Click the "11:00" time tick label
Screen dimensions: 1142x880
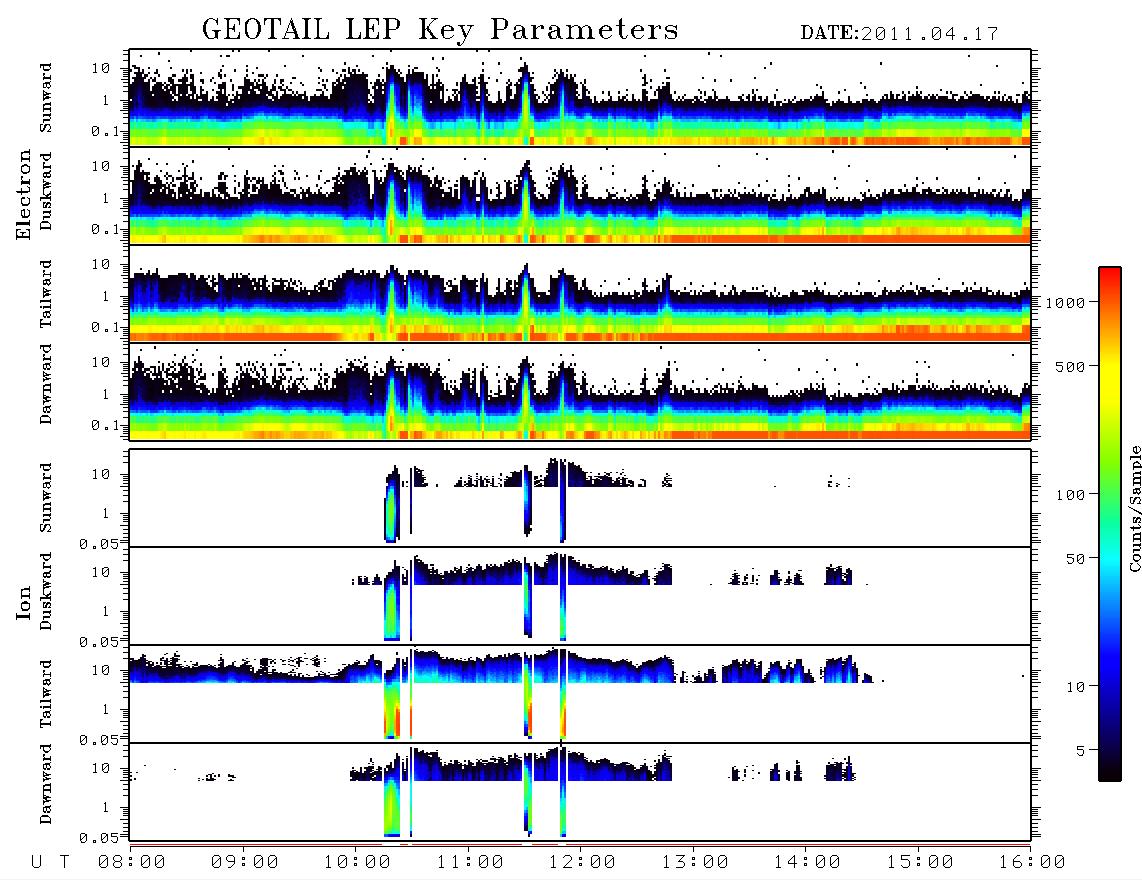[x=470, y=863]
